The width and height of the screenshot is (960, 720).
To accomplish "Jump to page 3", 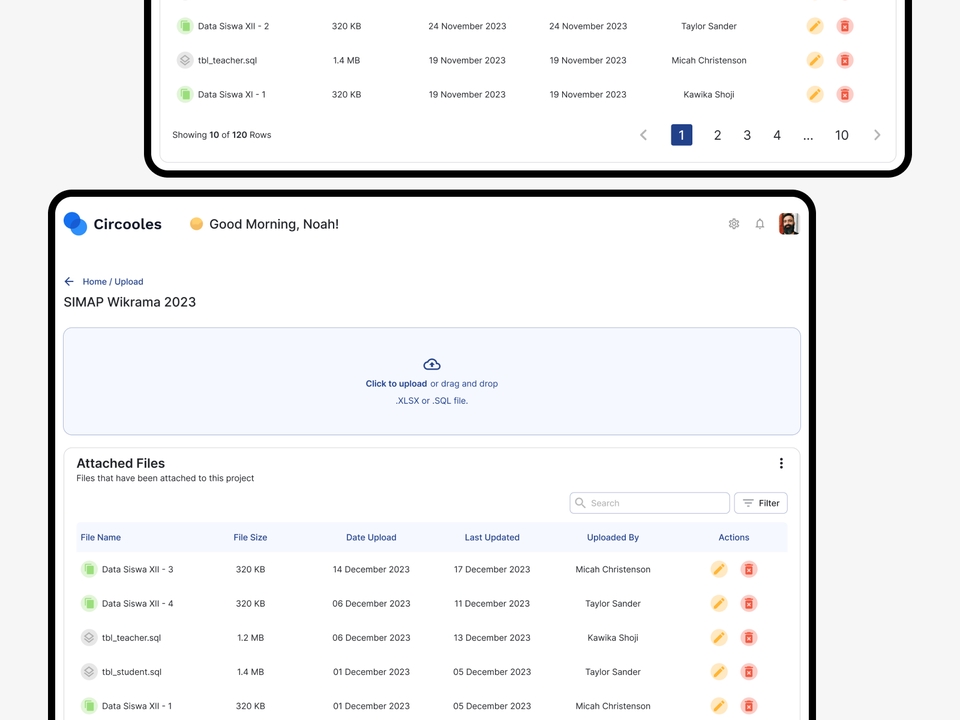I will tap(747, 135).
